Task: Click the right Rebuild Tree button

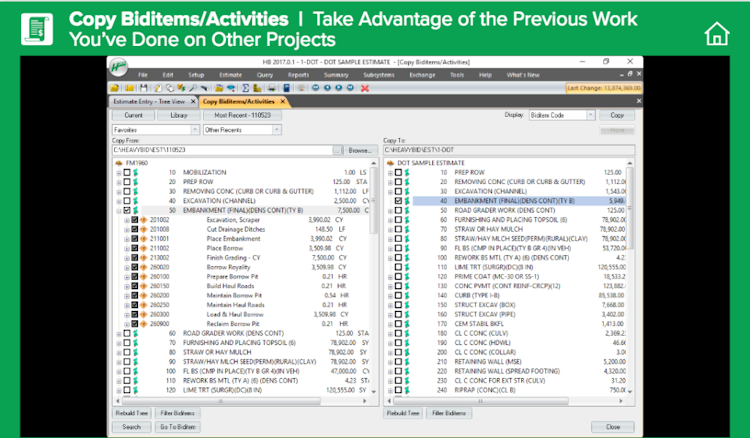Action: [403, 413]
